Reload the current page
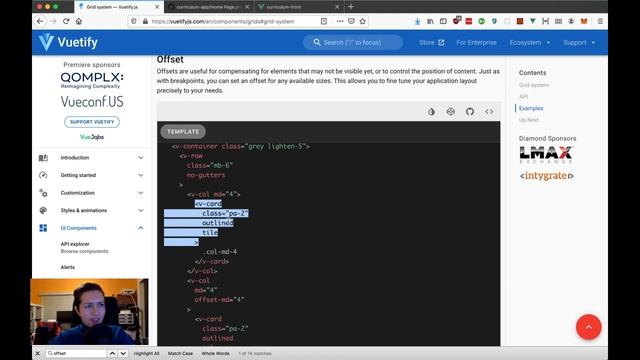The height and width of the screenshot is (360, 640). (x=66, y=21)
